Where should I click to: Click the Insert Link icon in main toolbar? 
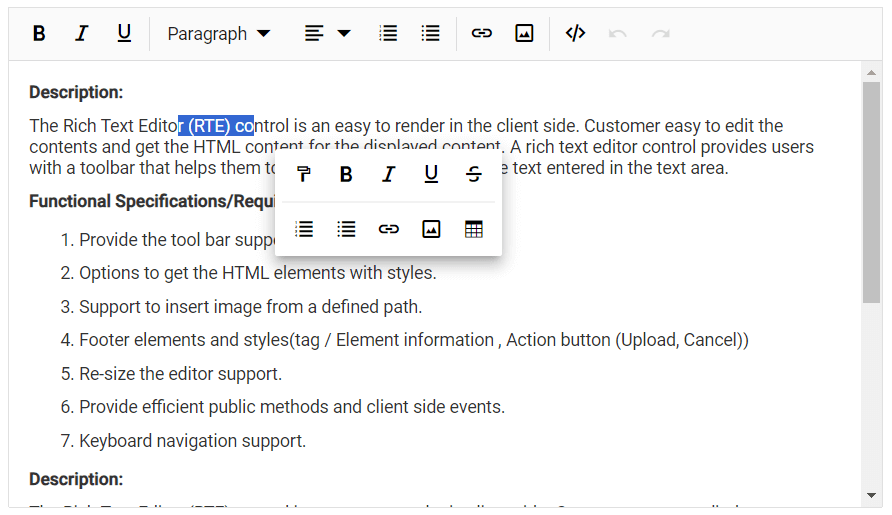pyautogui.click(x=482, y=33)
